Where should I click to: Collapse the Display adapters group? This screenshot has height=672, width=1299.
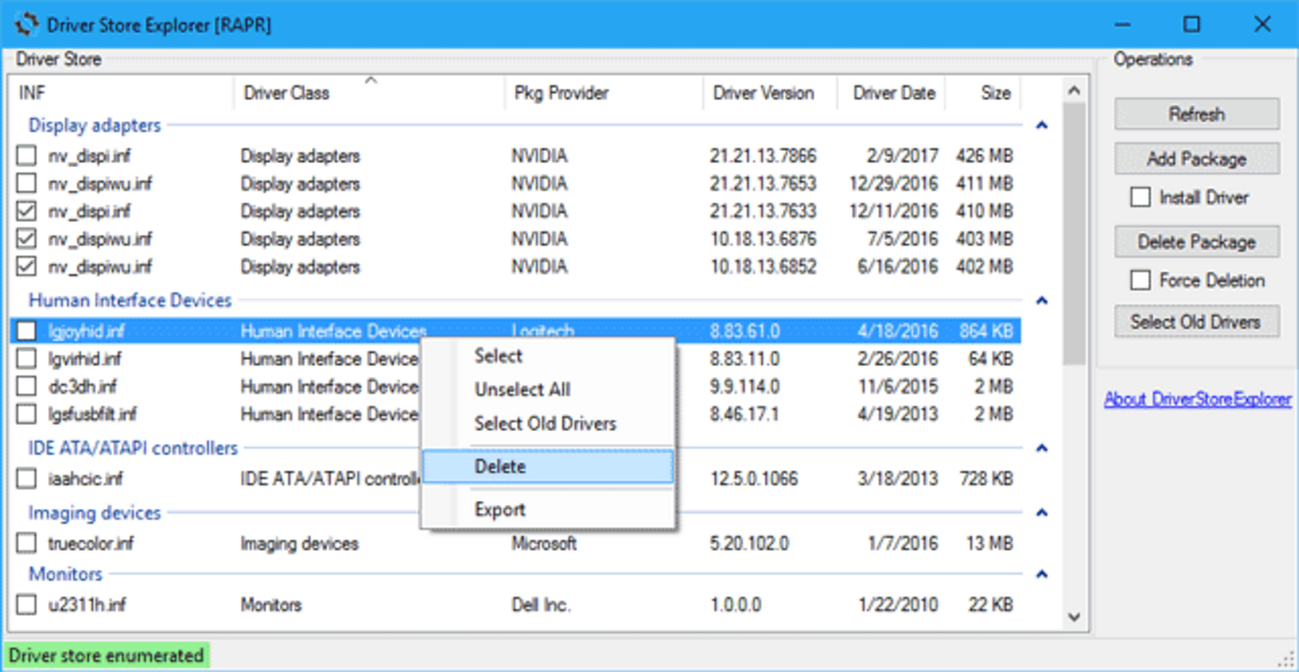(x=1041, y=126)
